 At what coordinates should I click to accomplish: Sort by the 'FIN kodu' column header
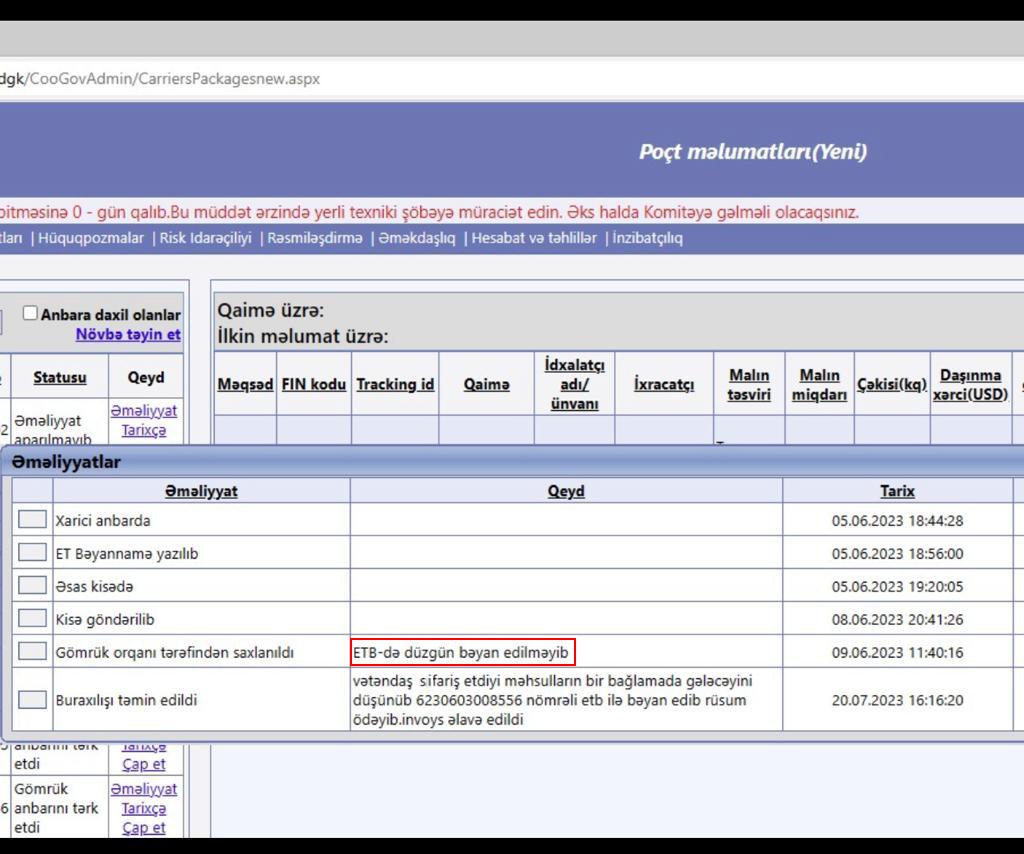(x=313, y=384)
